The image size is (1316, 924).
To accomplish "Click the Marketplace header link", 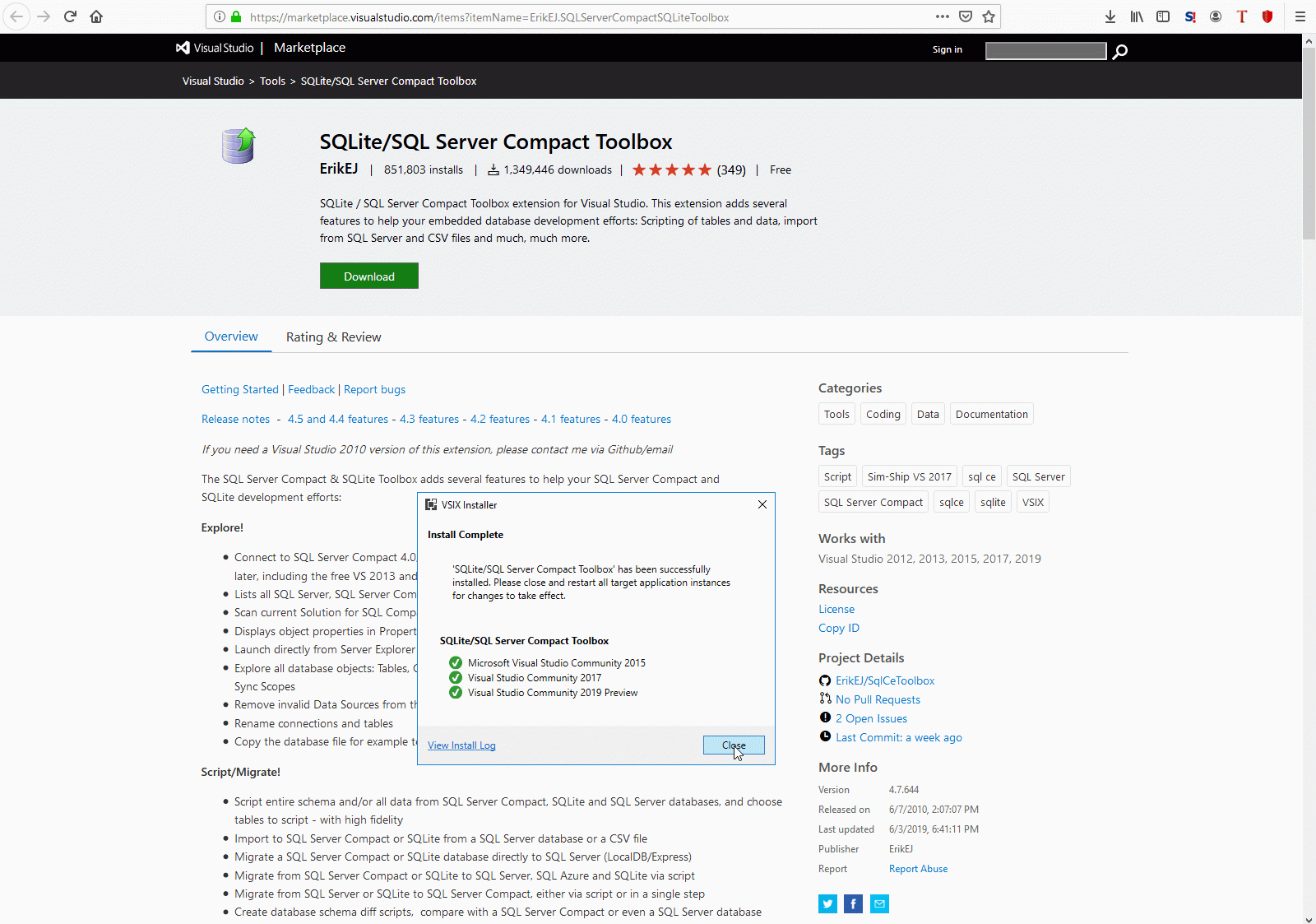I will click(309, 48).
